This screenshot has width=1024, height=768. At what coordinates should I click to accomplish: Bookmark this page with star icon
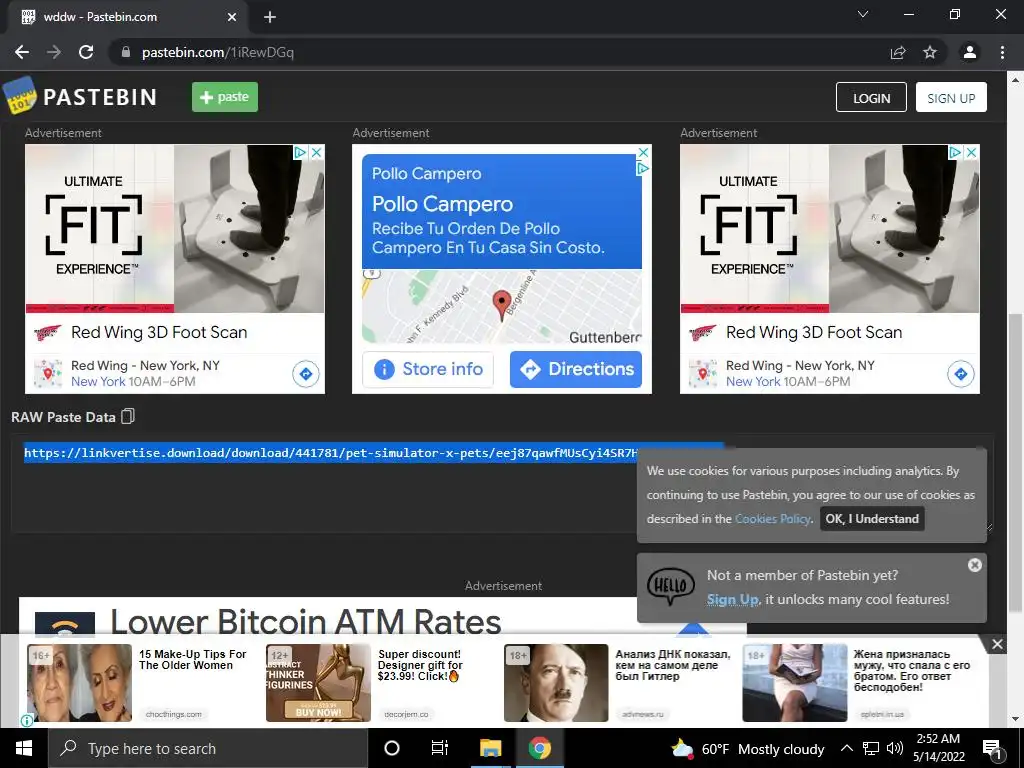tap(930, 52)
